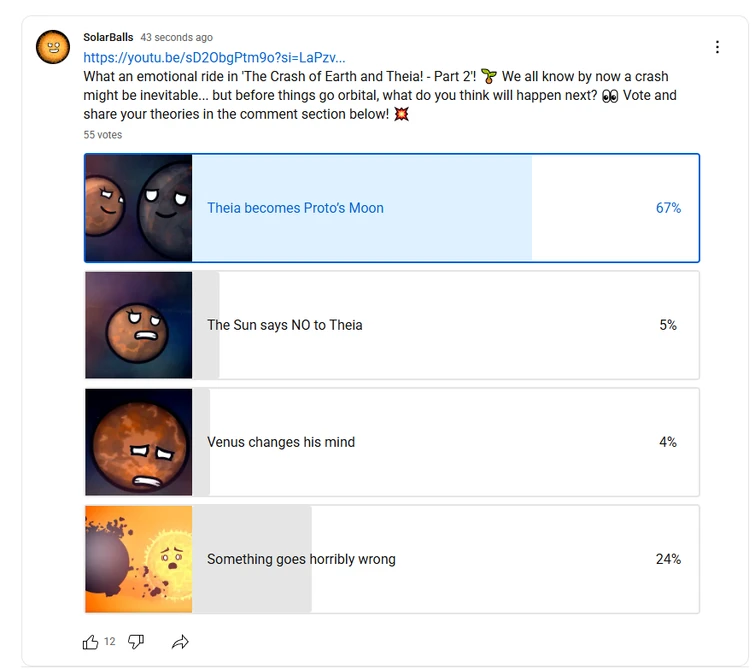755x669 pixels.
Task: Click the SolarBalls channel avatar
Action: pyautogui.click(x=53, y=47)
